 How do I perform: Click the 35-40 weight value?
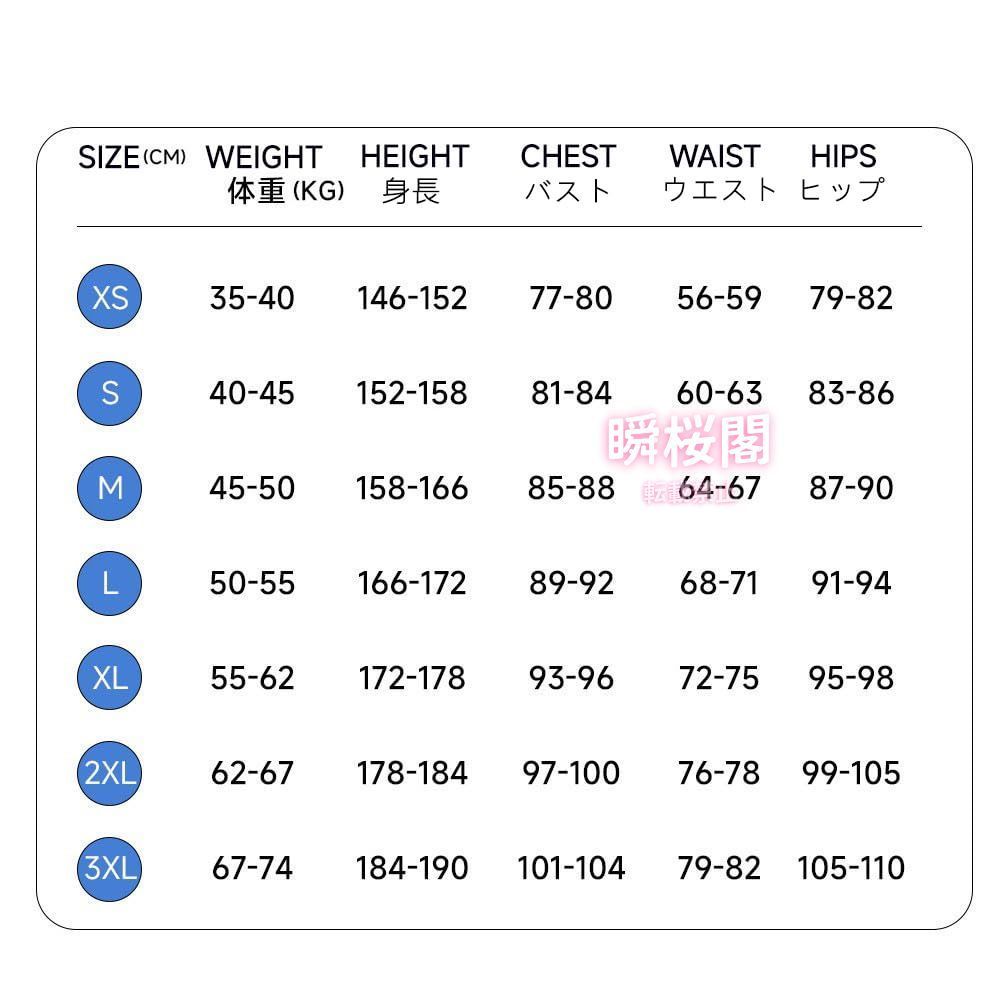click(252, 298)
